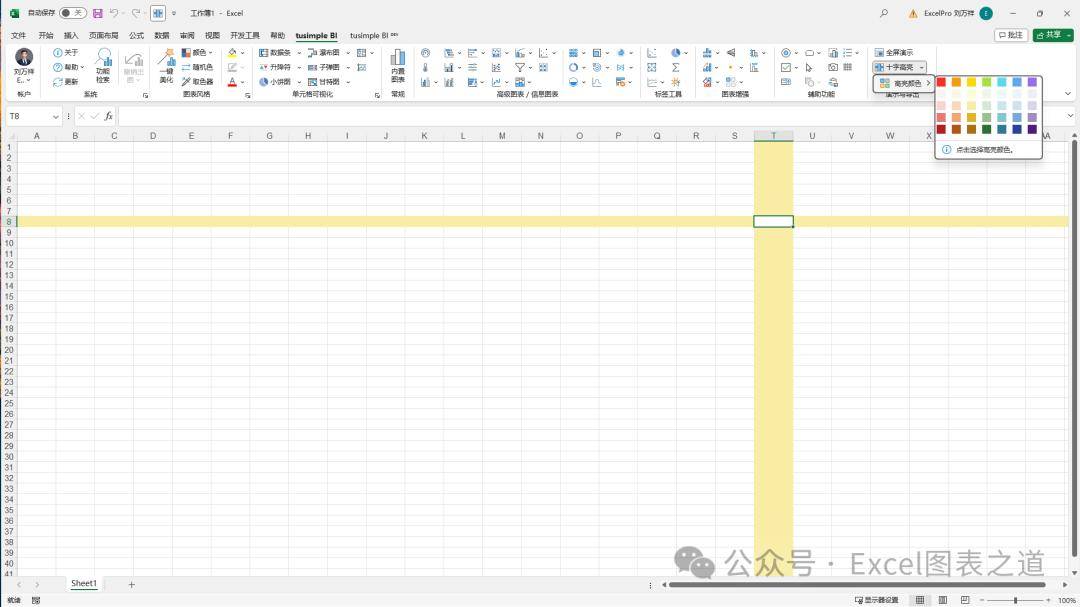Insert a 甘特图 Gantt chart
Screen dimensions: 1080x607
tap(323, 81)
